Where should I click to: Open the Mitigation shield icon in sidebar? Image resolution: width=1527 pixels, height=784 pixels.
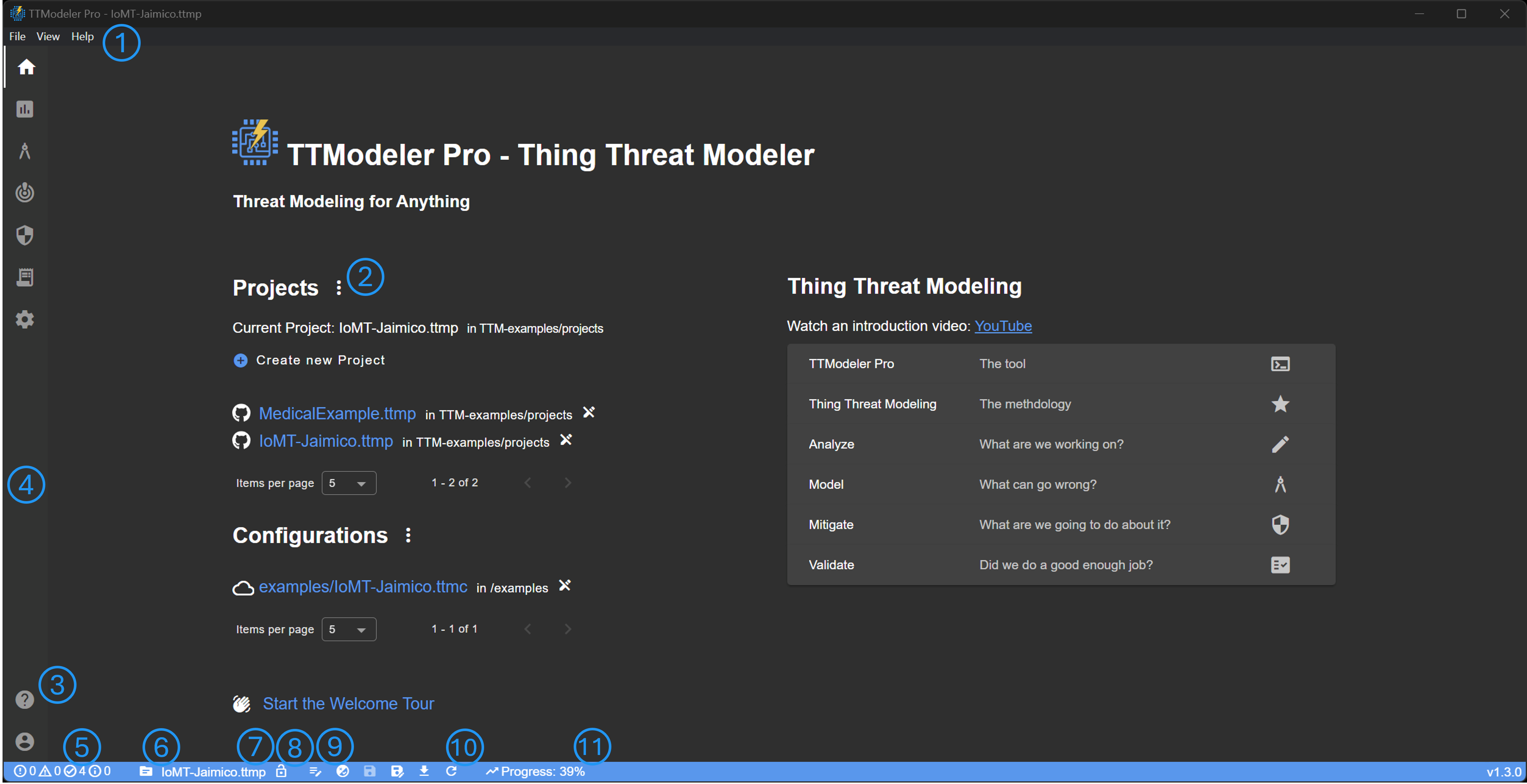25,235
